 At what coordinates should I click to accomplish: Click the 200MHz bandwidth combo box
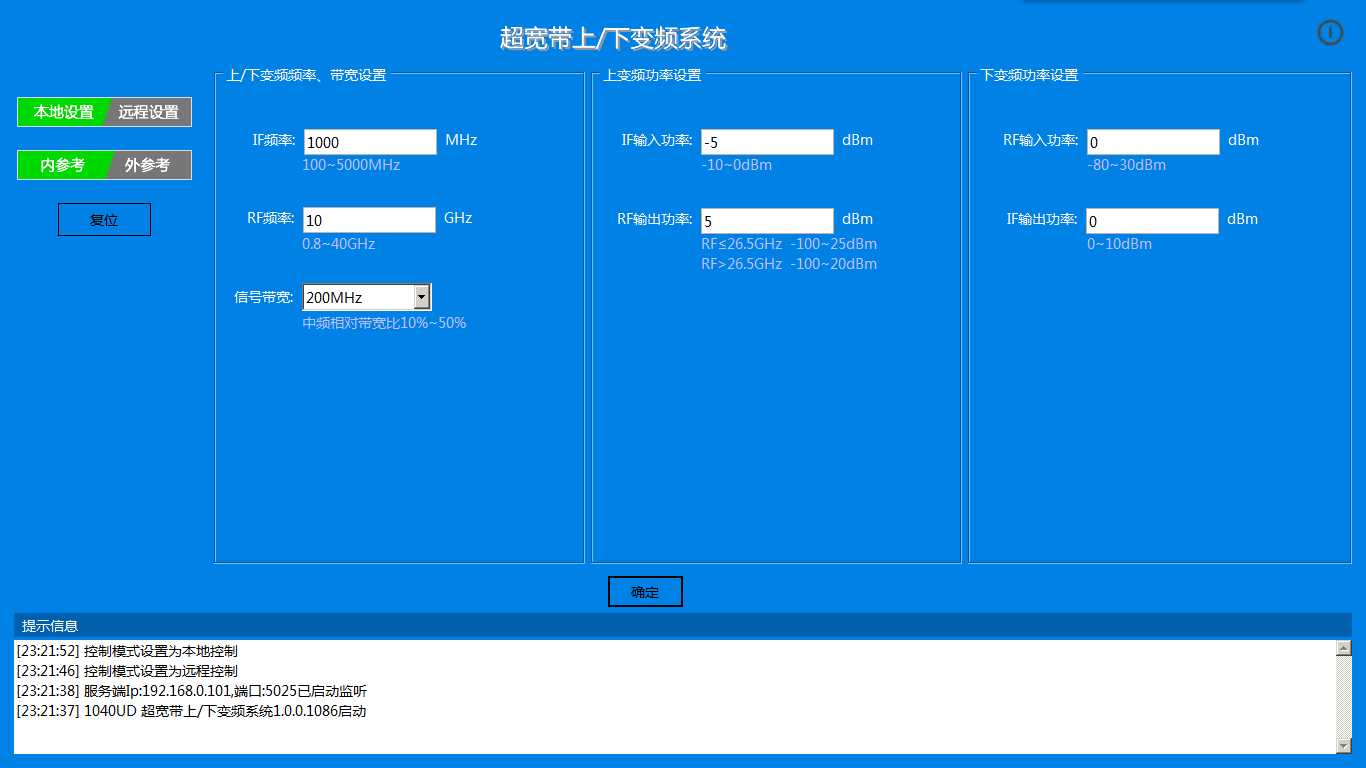pyautogui.click(x=357, y=297)
